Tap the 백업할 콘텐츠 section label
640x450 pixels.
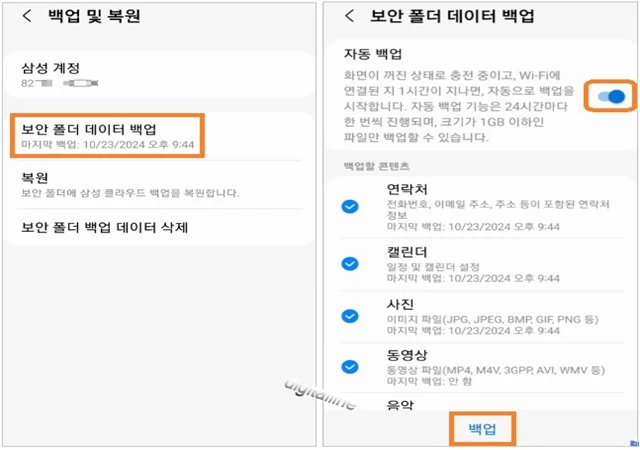(376, 166)
